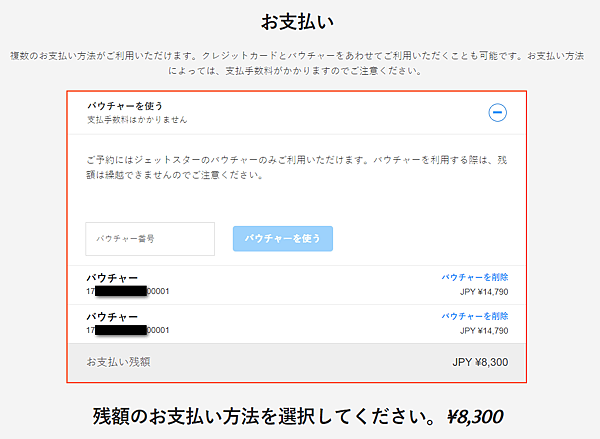Select the second bold バウチャー label

(x=112, y=316)
